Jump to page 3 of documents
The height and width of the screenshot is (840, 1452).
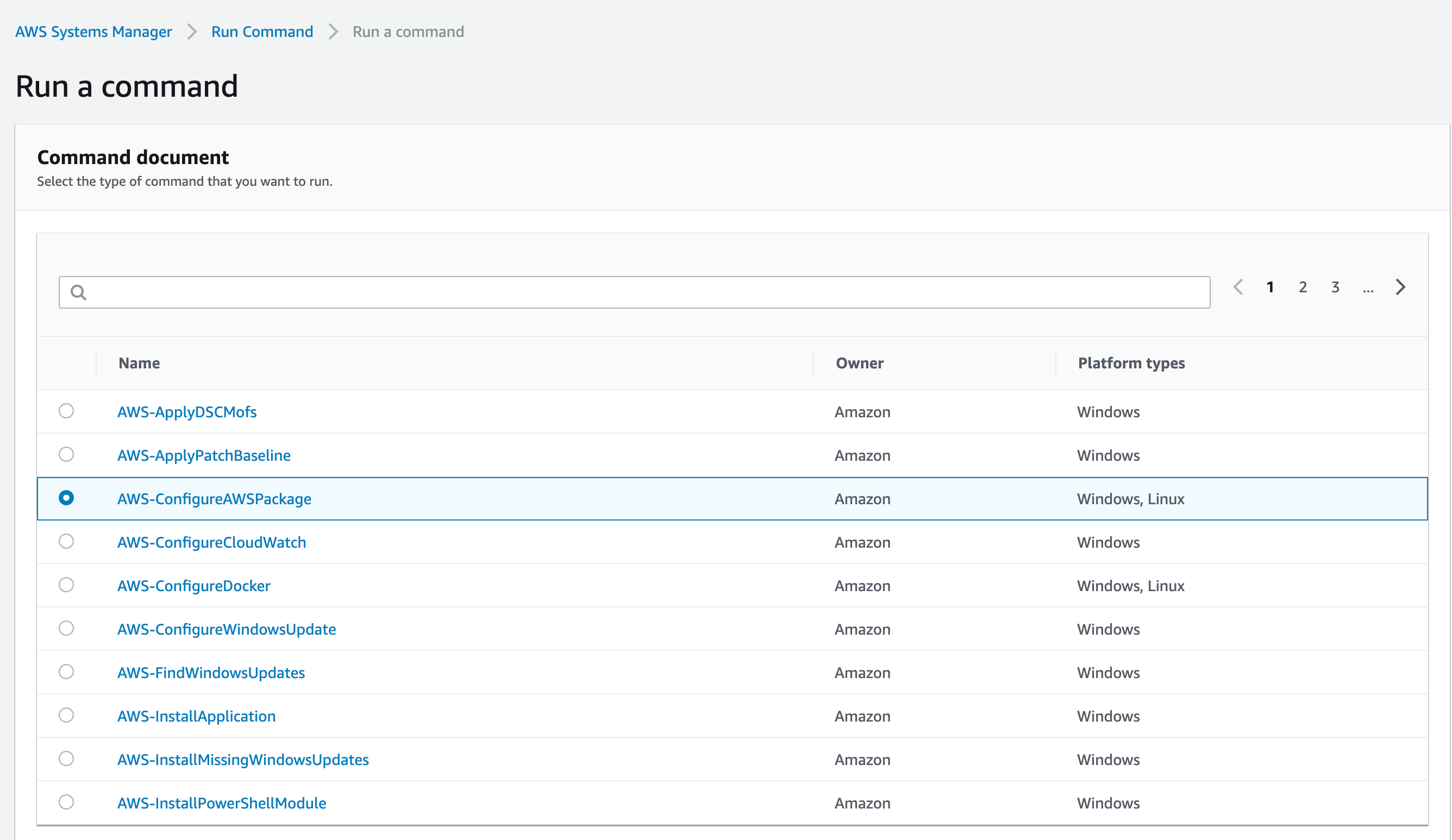[x=1335, y=287]
